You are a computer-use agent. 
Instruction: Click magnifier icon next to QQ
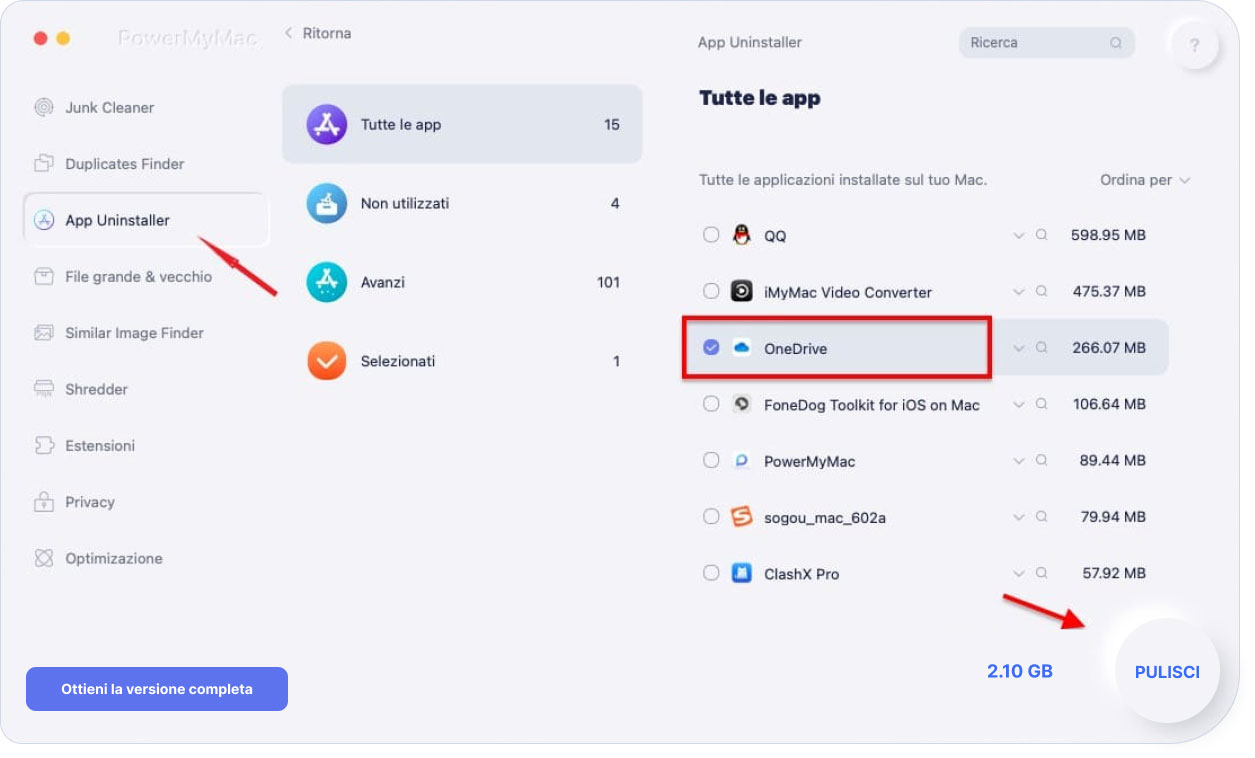coord(1041,235)
